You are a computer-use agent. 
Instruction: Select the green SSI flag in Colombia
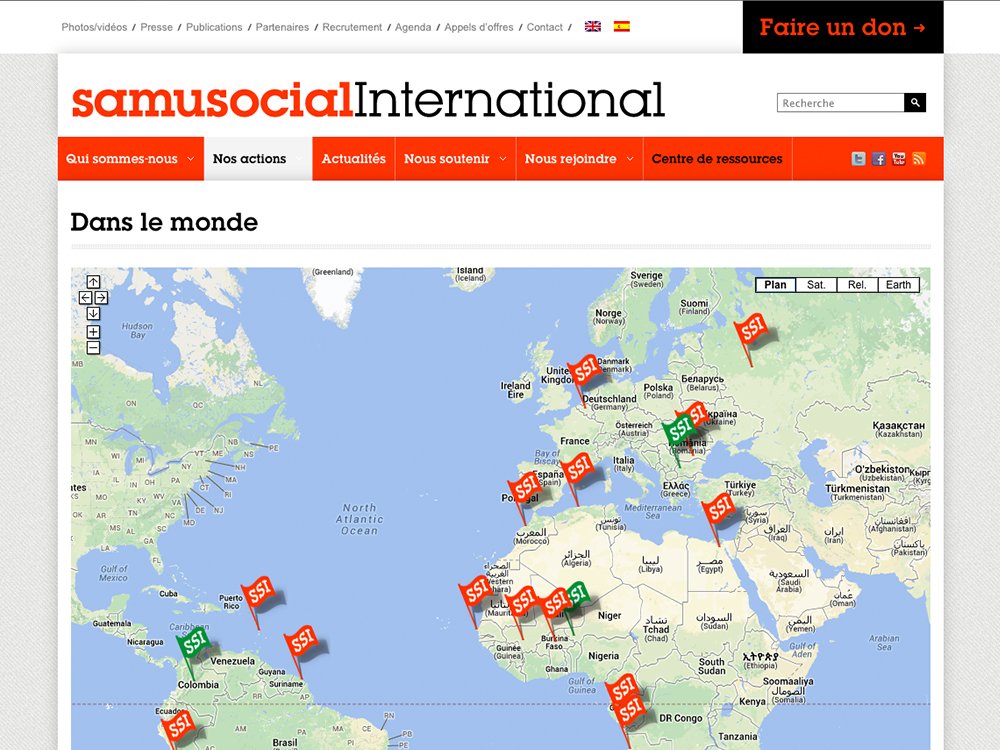[x=193, y=644]
